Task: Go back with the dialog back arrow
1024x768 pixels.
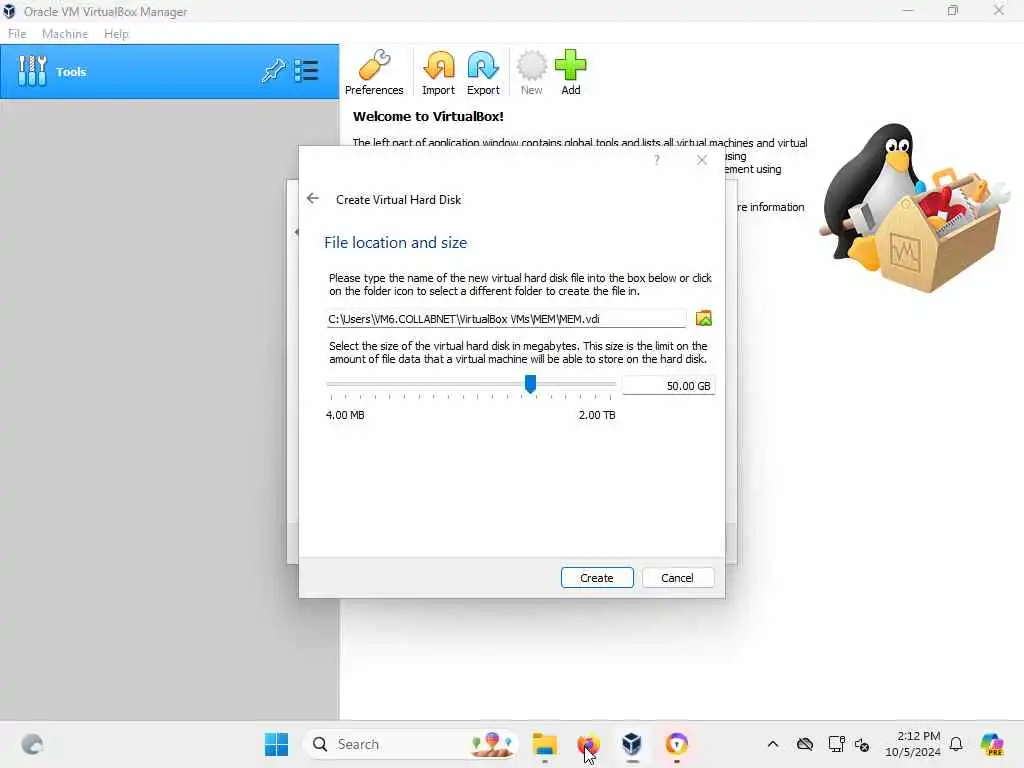Action: (x=313, y=199)
